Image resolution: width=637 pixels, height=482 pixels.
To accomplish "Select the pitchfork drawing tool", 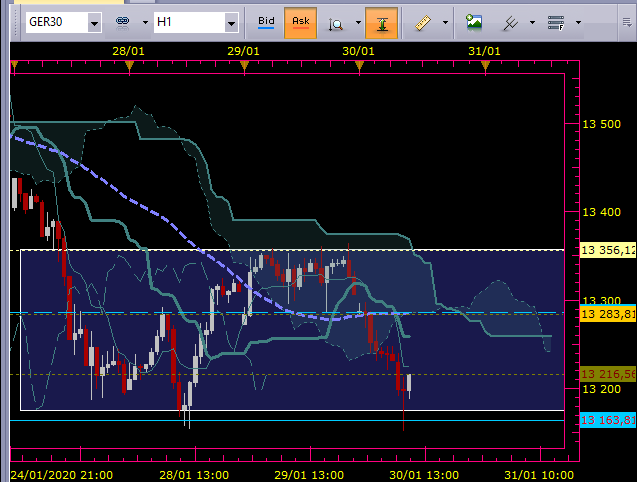I will [510, 23].
